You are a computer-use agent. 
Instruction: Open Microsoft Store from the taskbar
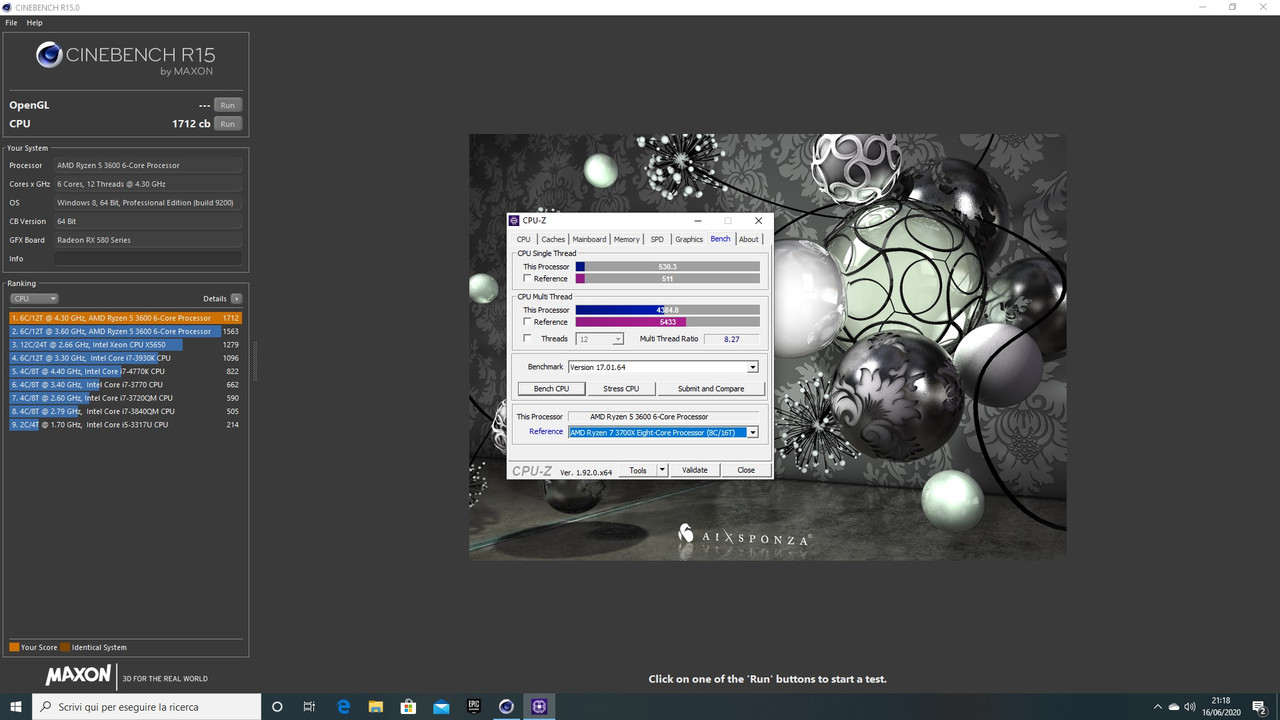(x=408, y=706)
